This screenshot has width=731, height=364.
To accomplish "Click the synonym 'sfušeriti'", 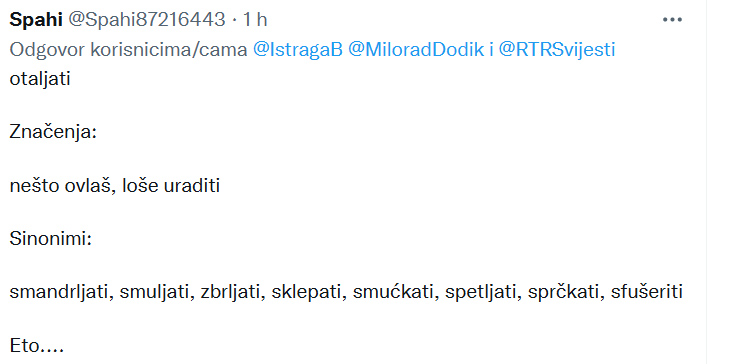I will point(647,292).
